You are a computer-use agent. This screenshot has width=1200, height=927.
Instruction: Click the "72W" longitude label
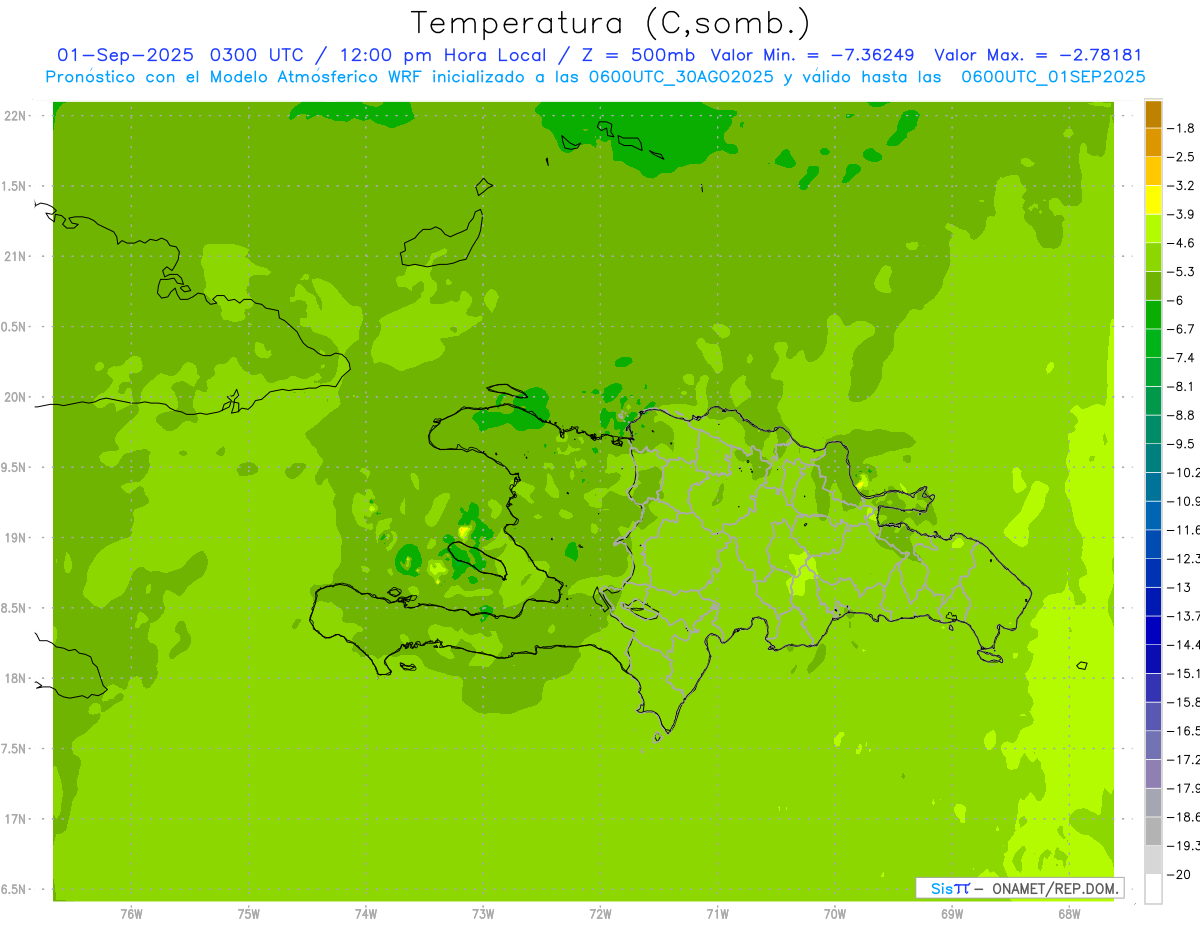click(600, 914)
